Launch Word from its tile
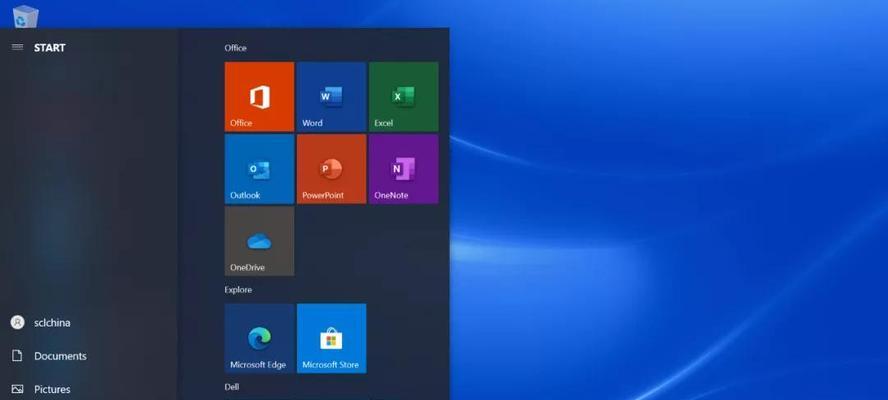888x400 pixels. pyautogui.click(x=331, y=97)
